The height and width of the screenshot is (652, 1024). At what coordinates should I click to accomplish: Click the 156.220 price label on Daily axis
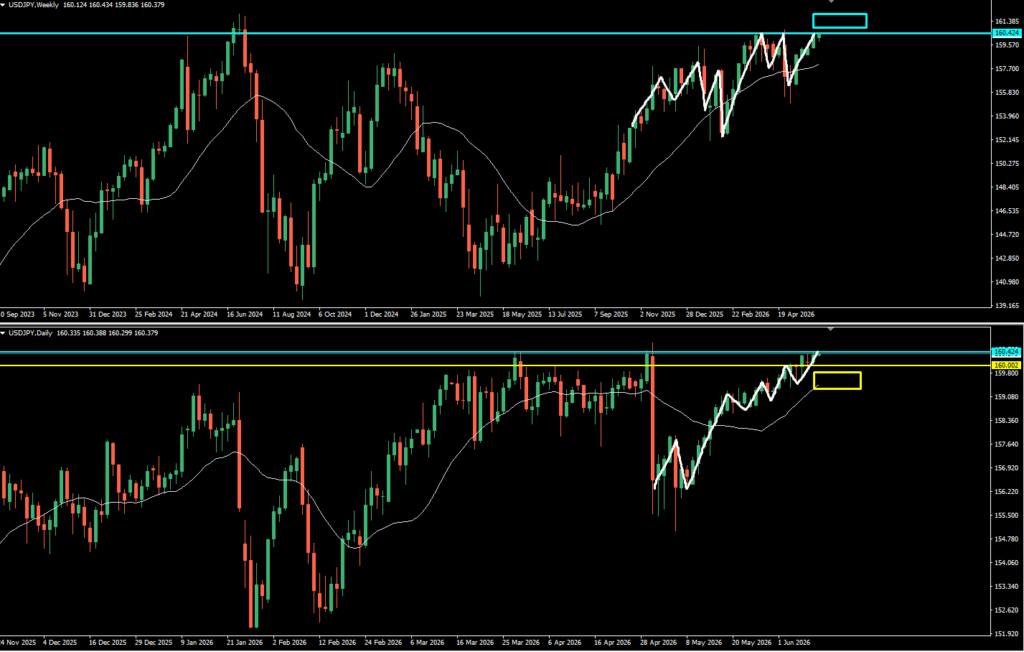coord(1008,492)
